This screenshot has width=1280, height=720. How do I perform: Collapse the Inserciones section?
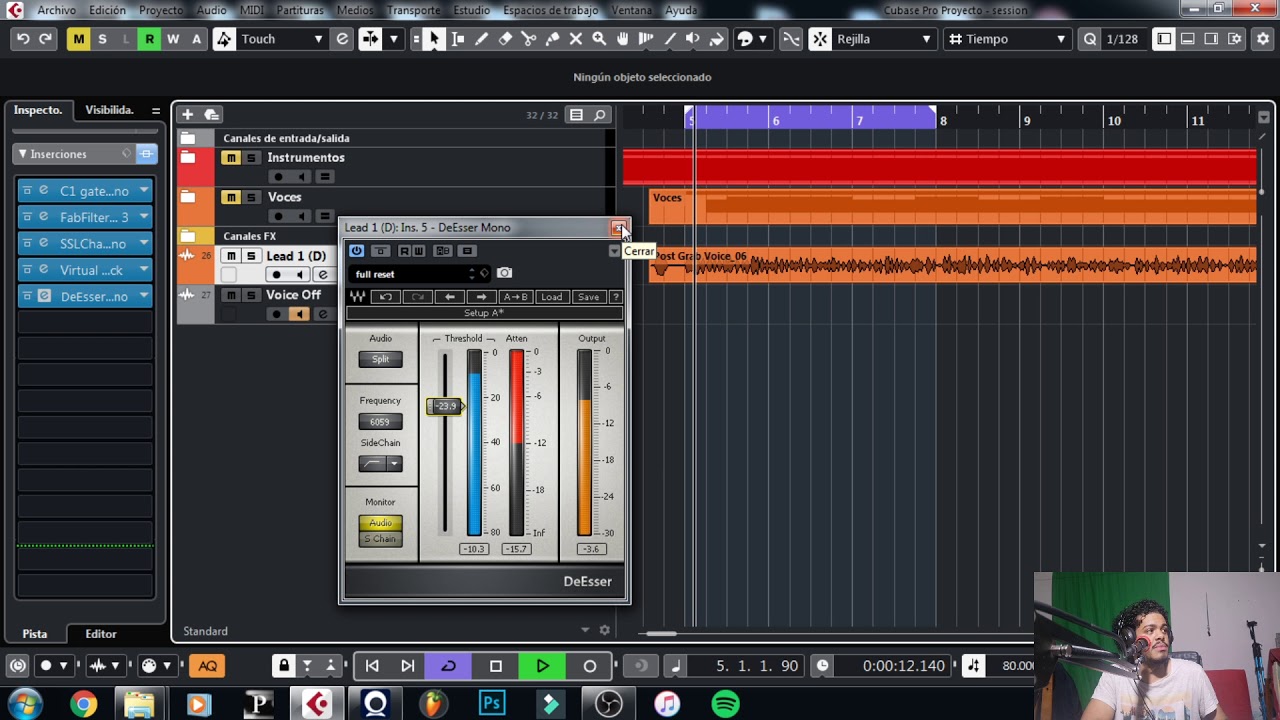click(22, 154)
